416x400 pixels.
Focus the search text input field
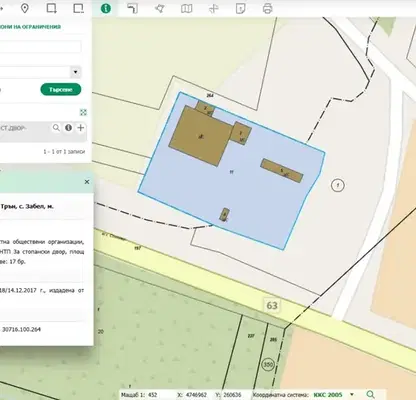pyautogui.click(x=40, y=47)
